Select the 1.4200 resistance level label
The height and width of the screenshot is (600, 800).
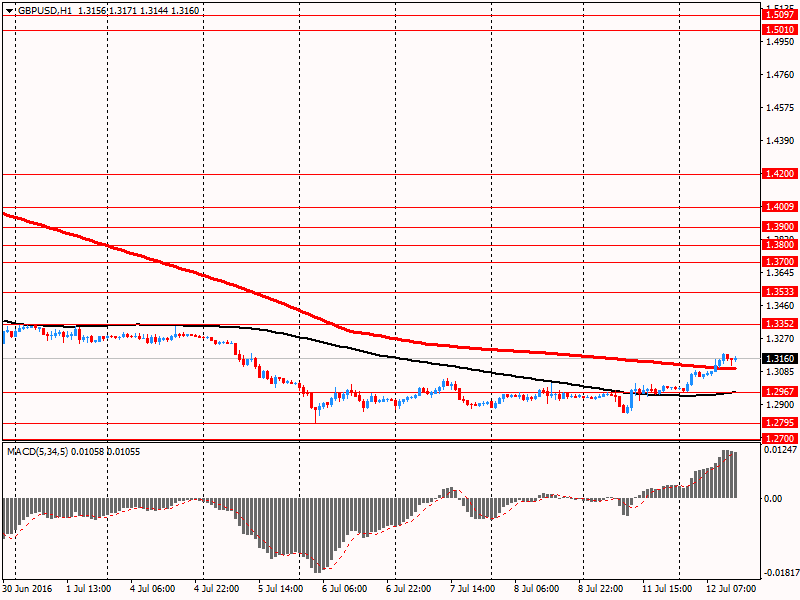pyautogui.click(x=780, y=174)
